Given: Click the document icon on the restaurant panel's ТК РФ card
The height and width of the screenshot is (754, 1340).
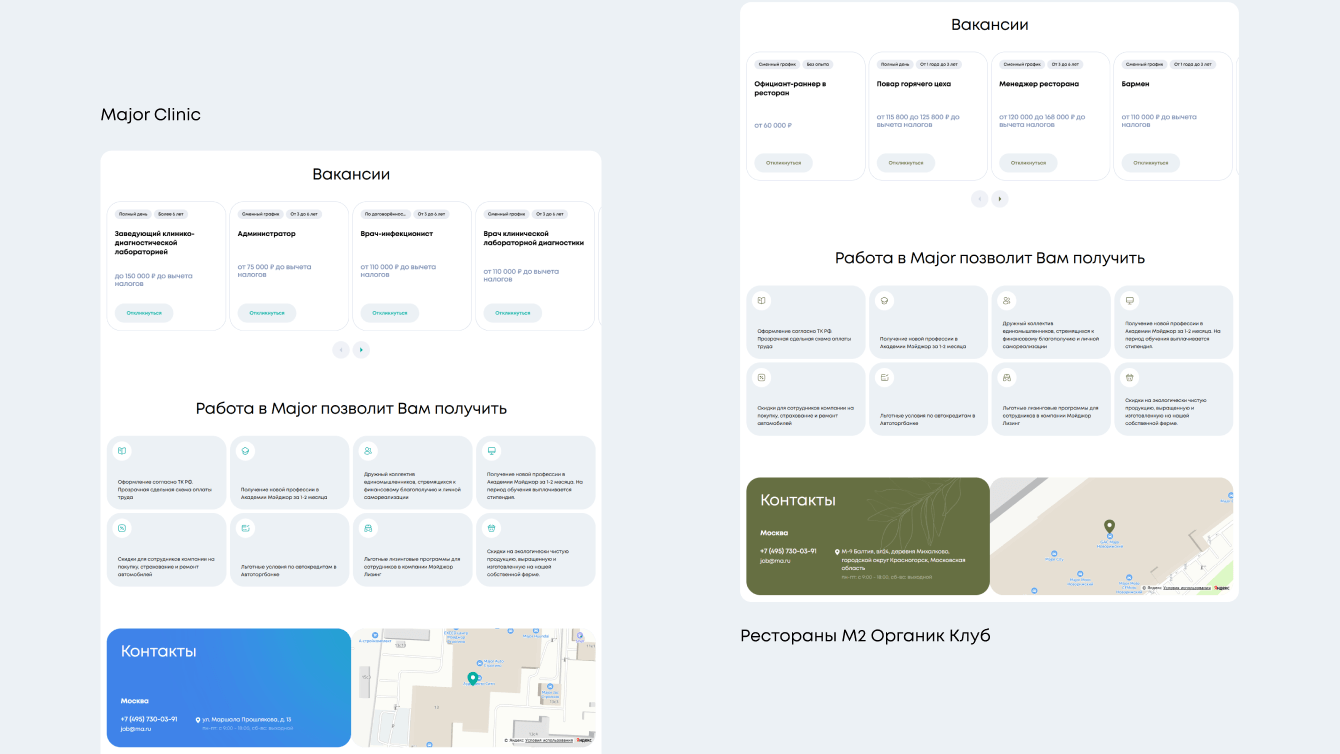Looking at the screenshot, I should coord(761,300).
